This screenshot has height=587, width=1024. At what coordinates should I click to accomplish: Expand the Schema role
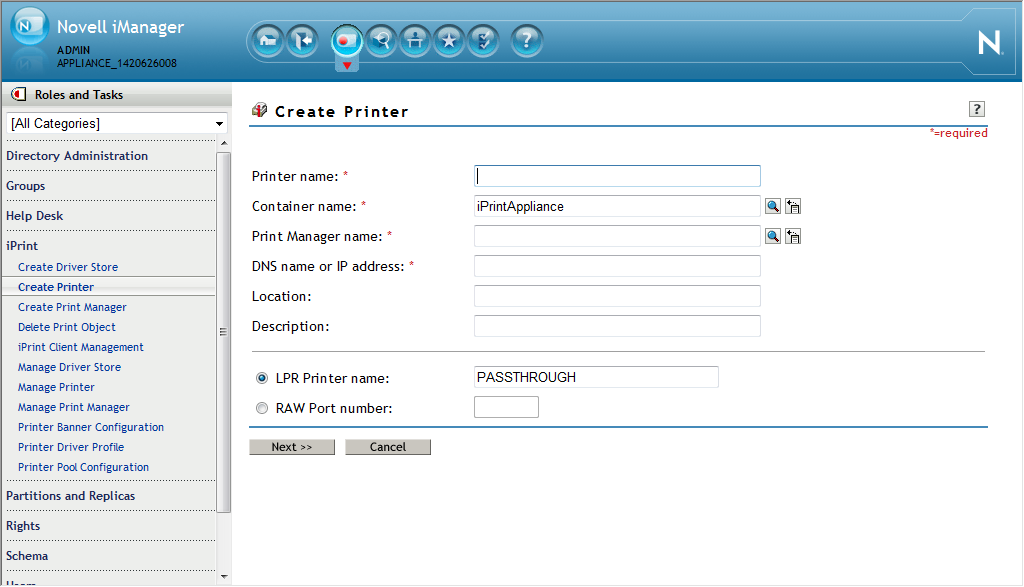point(27,556)
